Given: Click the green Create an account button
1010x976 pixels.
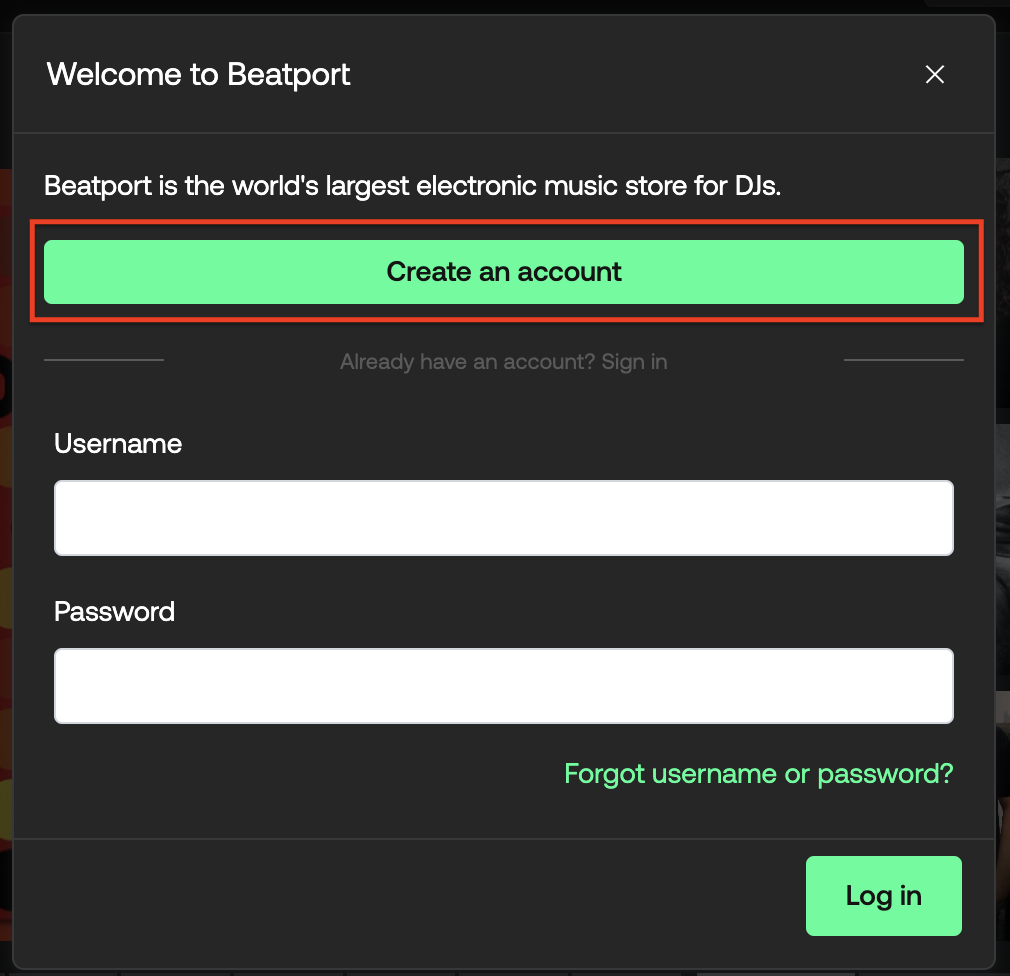Looking at the screenshot, I should [504, 272].
